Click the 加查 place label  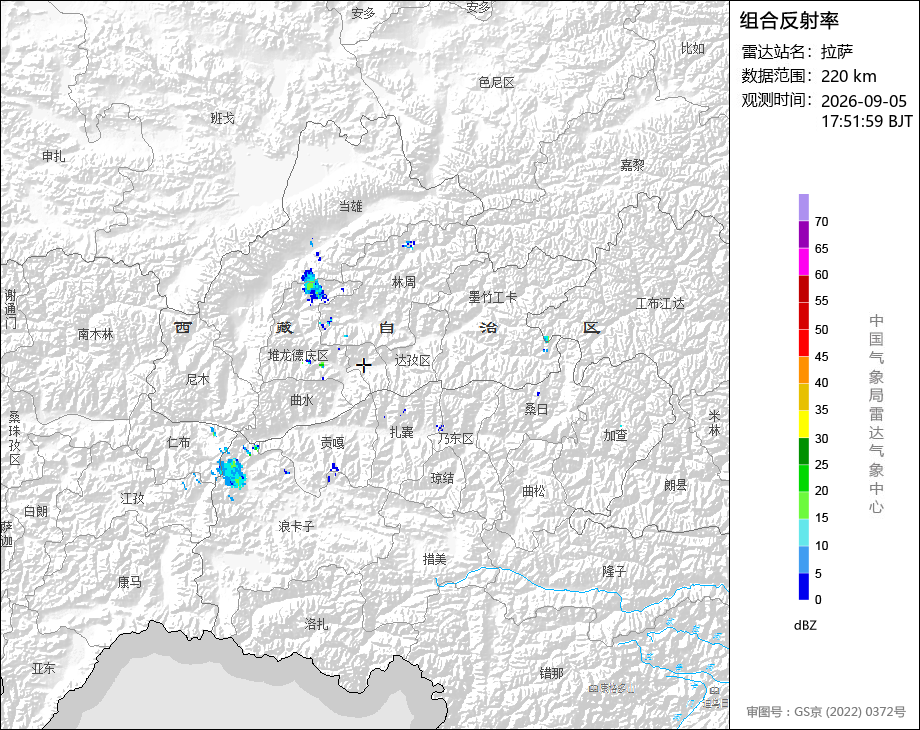[615, 435]
